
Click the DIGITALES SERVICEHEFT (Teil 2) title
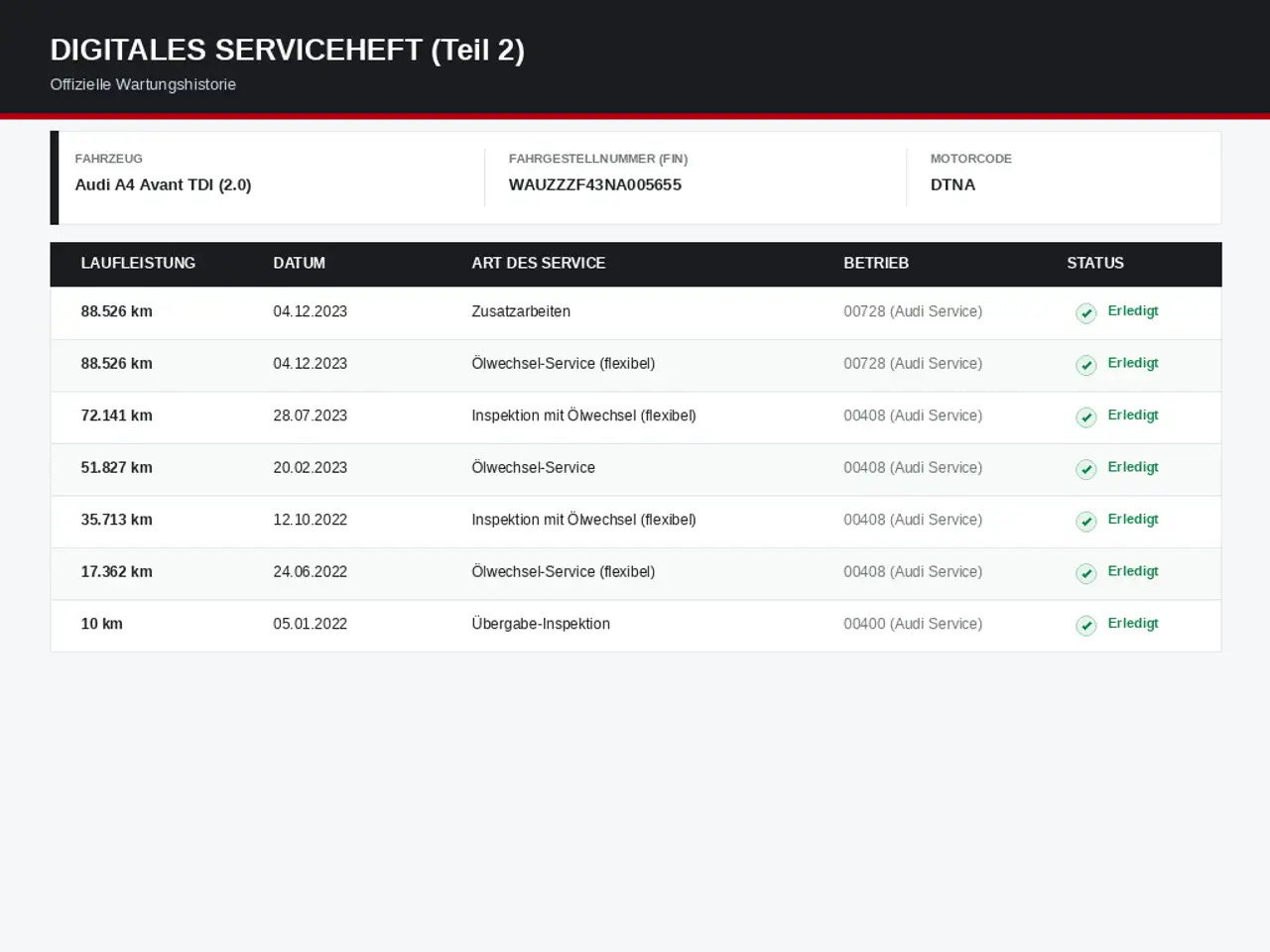coord(287,50)
